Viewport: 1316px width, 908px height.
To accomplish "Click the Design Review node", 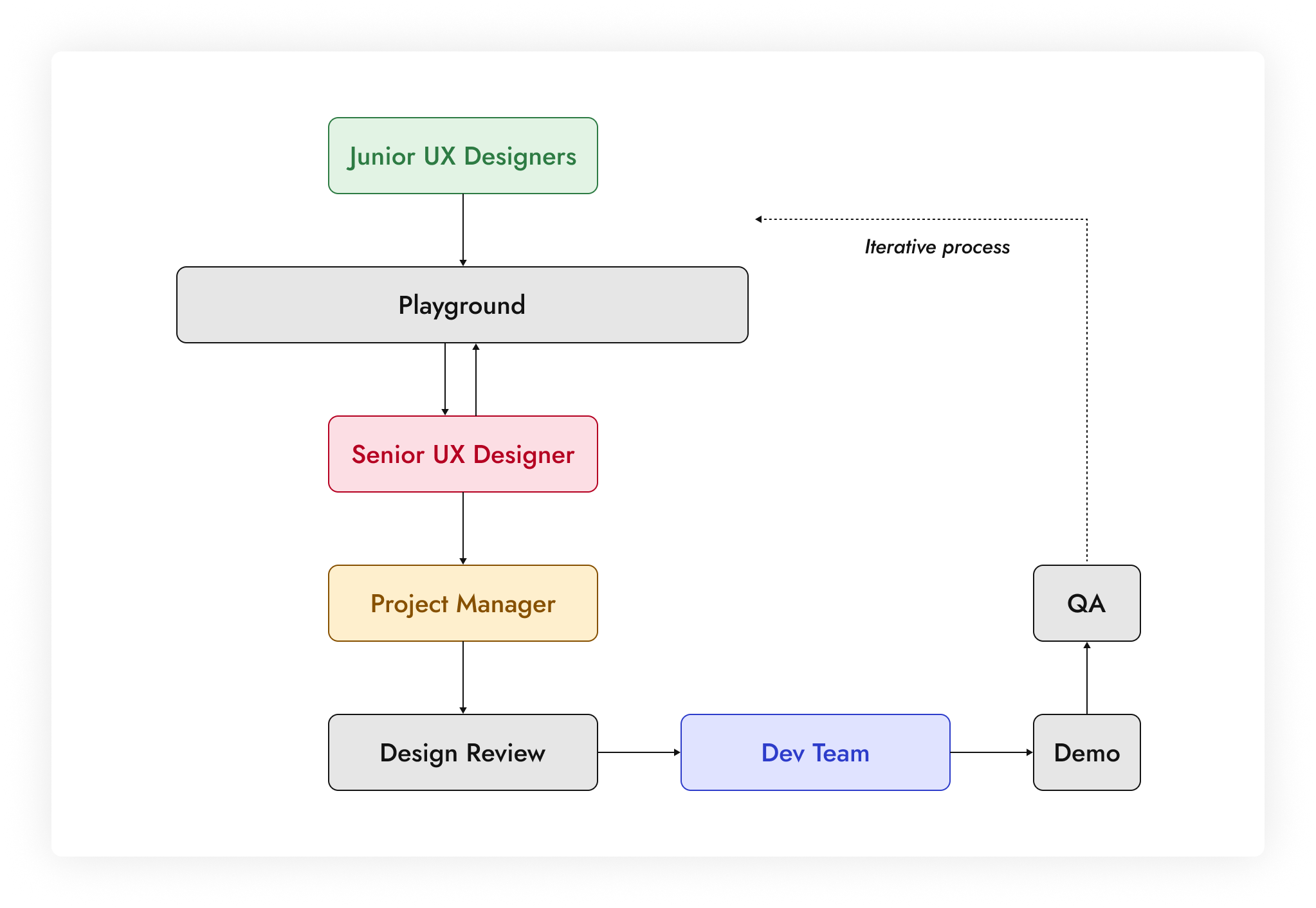I will [x=462, y=752].
